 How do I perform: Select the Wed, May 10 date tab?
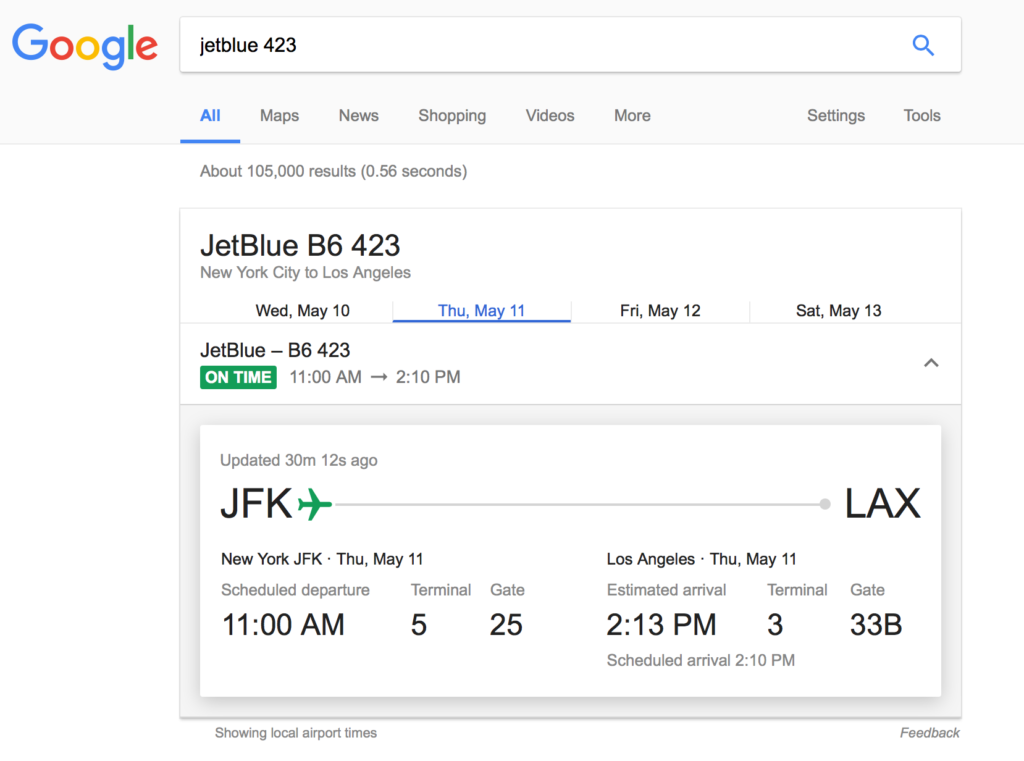pos(303,311)
